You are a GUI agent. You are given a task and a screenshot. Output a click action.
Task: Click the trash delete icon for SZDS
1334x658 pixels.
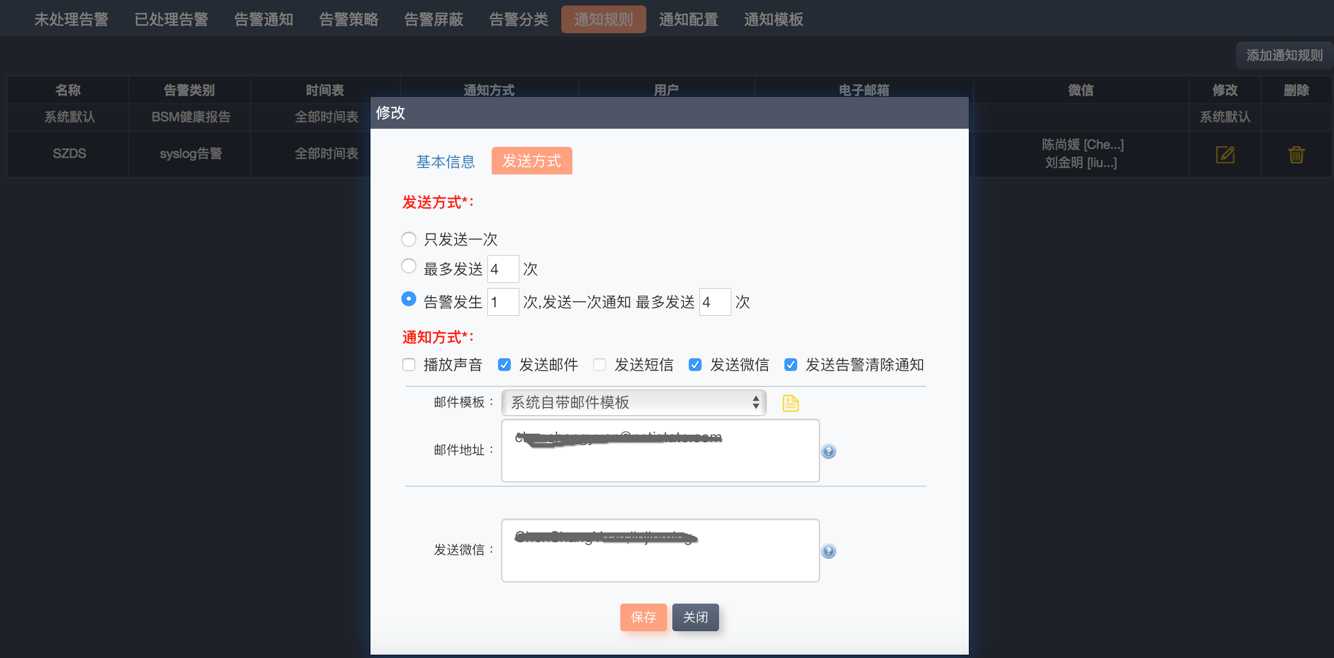pyautogui.click(x=1296, y=155)
